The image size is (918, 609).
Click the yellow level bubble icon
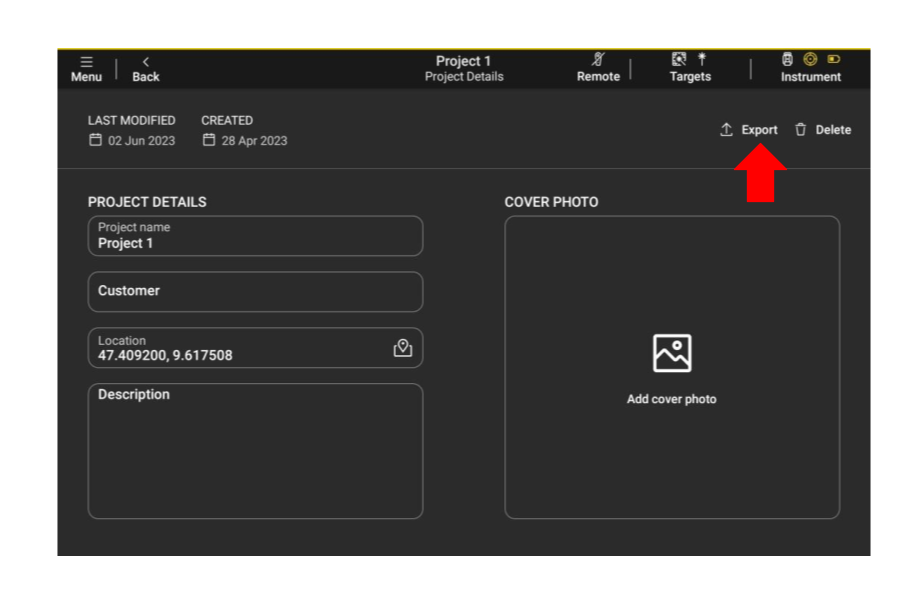click(x=810, y=60)
